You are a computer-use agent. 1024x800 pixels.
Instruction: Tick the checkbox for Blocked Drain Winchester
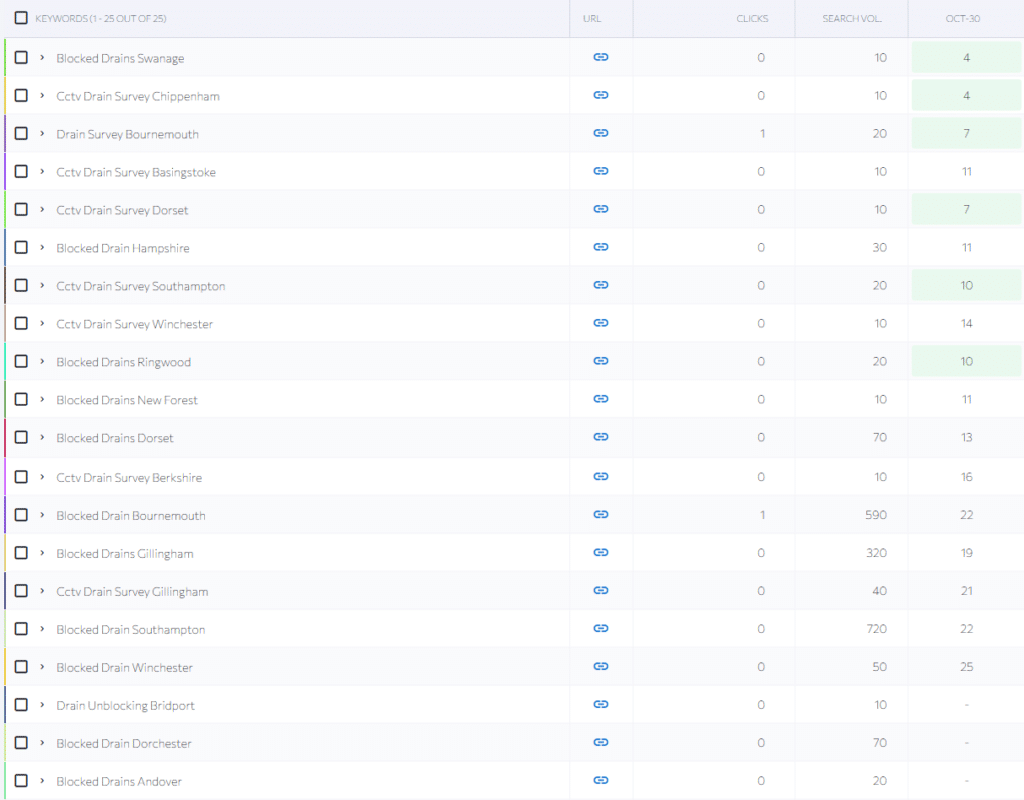point(20,667)
